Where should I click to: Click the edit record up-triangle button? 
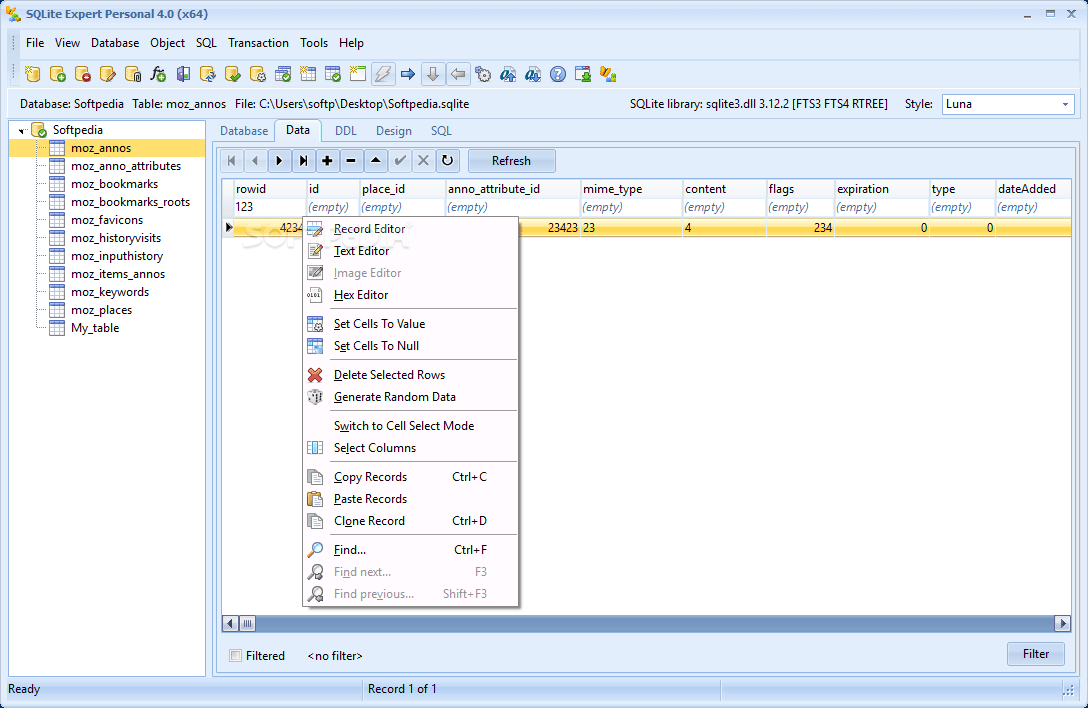[x=375, y=161]
